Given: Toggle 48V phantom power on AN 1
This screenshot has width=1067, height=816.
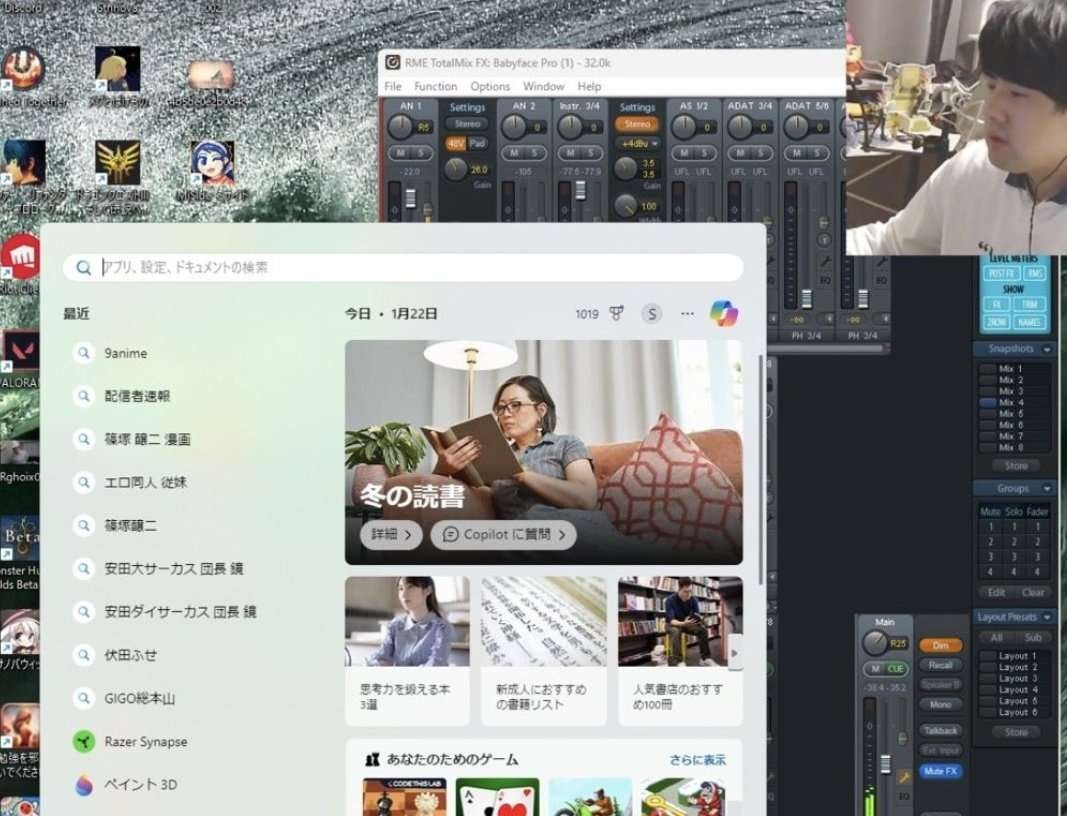Looking at the screenshot, I should coord(456,144).
